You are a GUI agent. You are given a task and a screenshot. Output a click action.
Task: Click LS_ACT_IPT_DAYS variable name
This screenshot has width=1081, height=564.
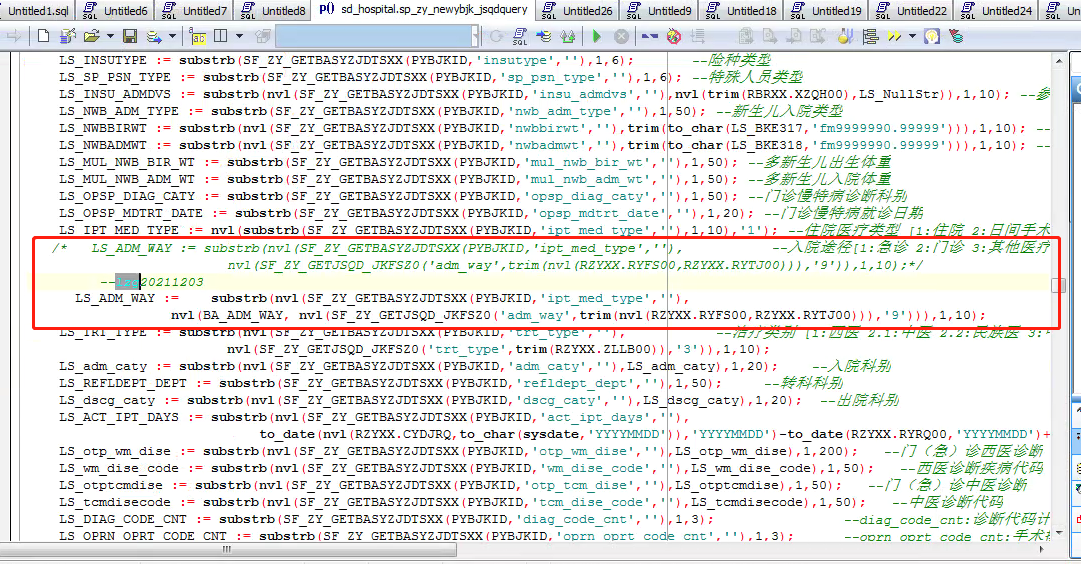pos(119,417)
